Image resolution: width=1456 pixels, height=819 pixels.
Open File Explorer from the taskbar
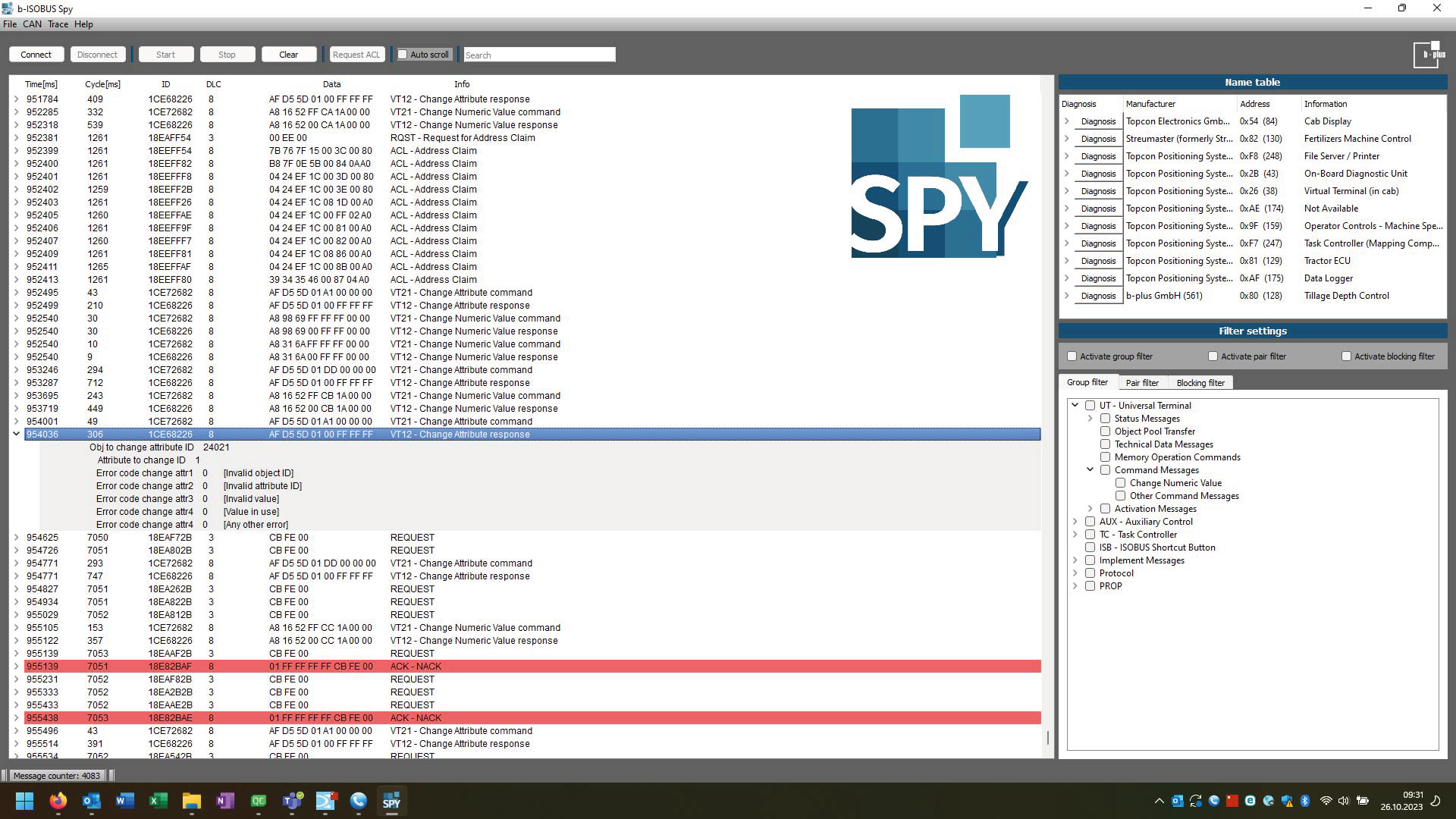[191, 801]
